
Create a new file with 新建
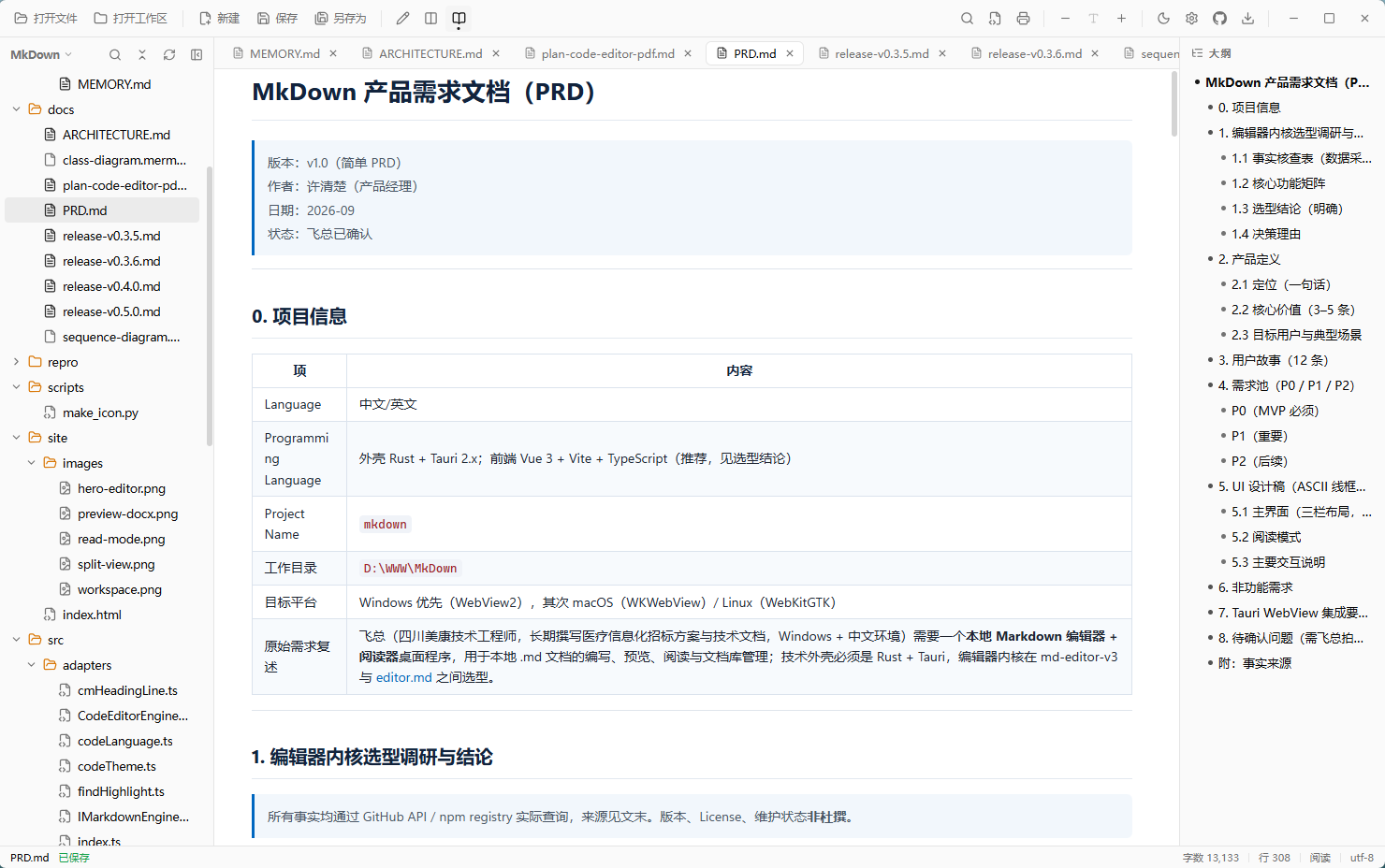coord(220,18)
